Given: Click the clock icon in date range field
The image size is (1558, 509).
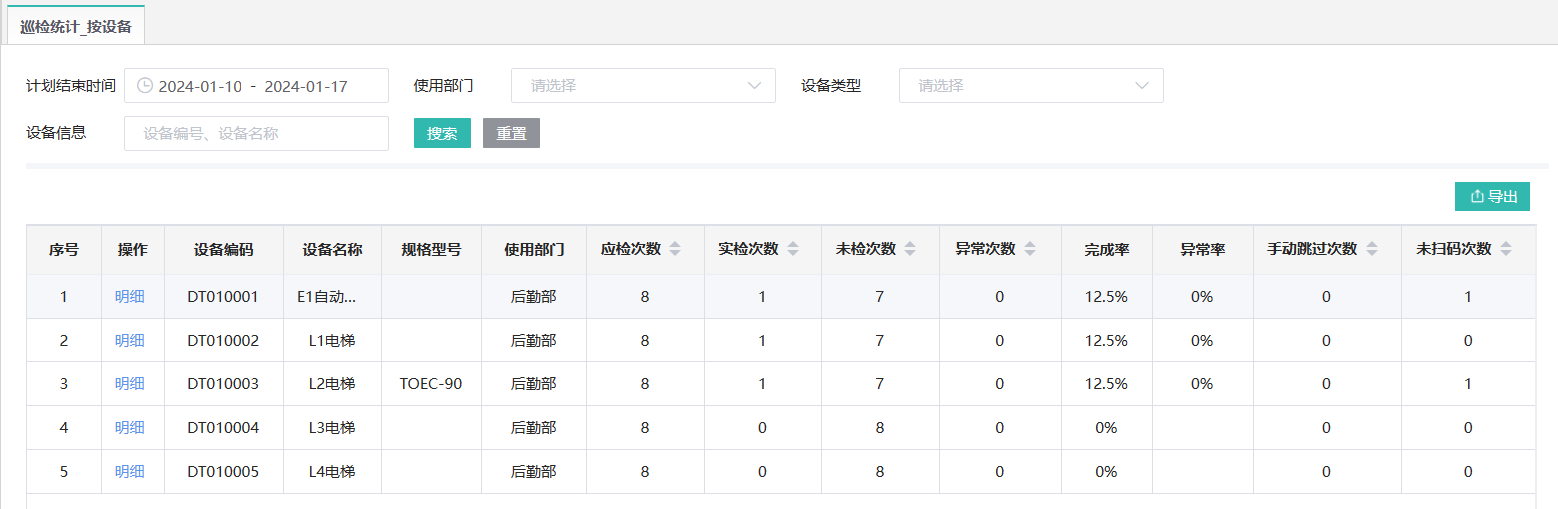Looking at the screenshot, I should point(144,86).
